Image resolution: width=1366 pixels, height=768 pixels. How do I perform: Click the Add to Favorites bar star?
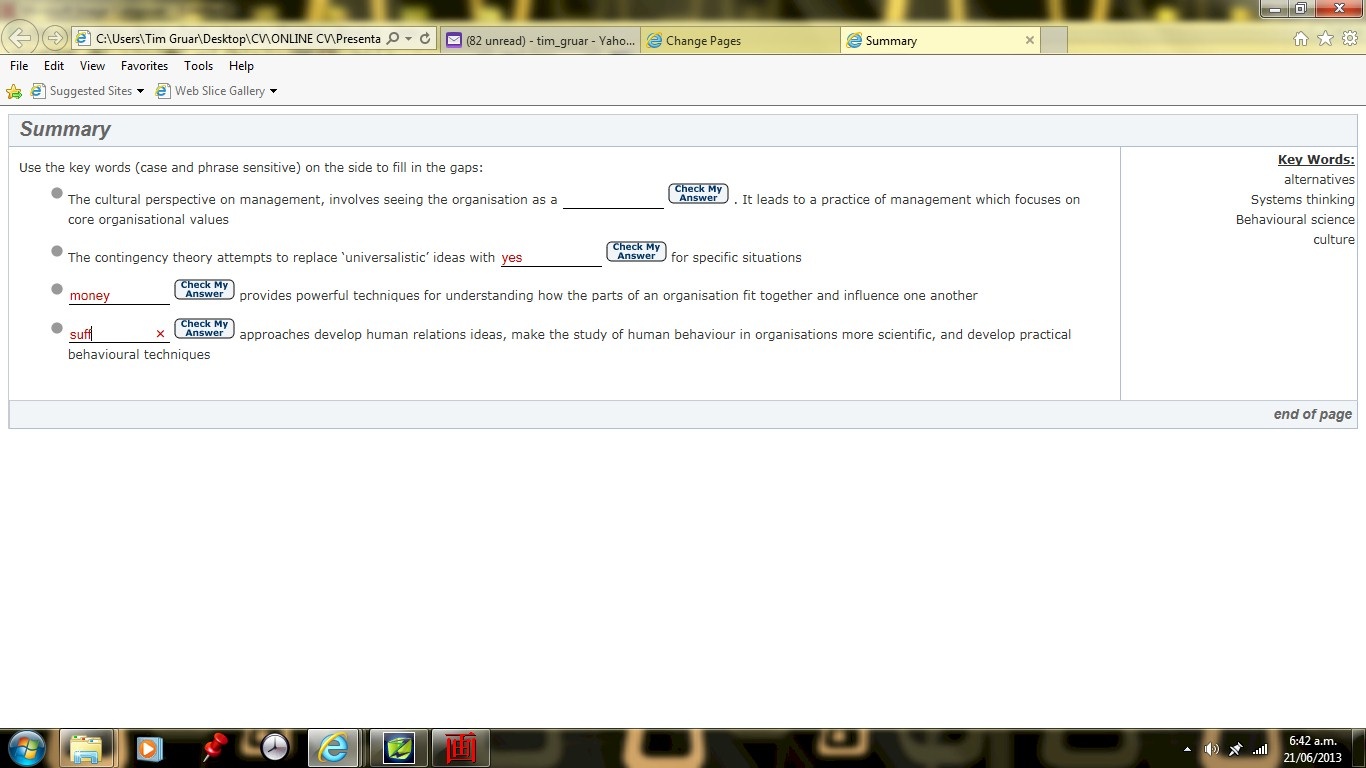tap(14, 91)
